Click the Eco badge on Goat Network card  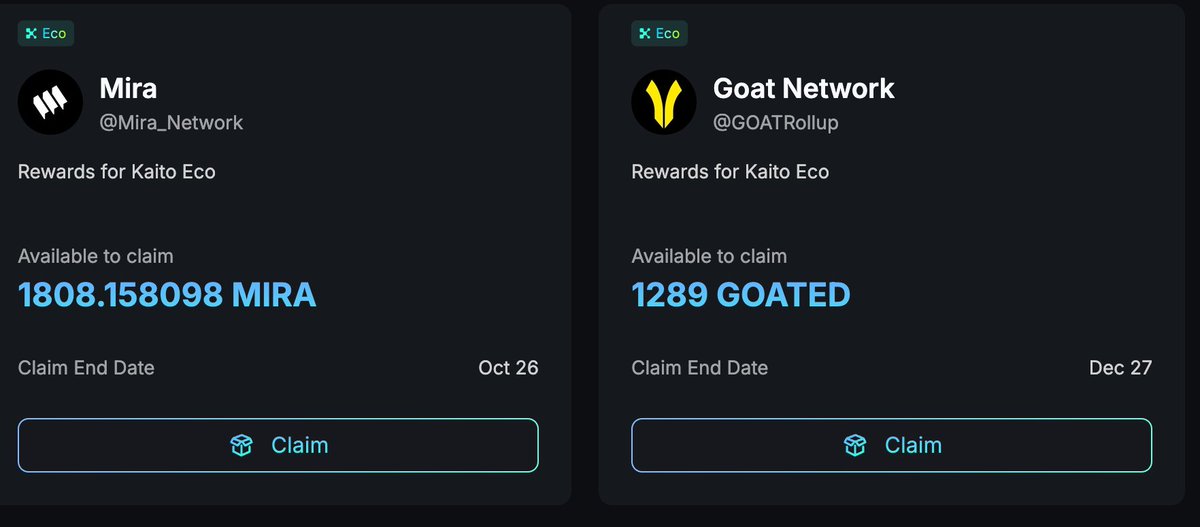coord(658,34)
